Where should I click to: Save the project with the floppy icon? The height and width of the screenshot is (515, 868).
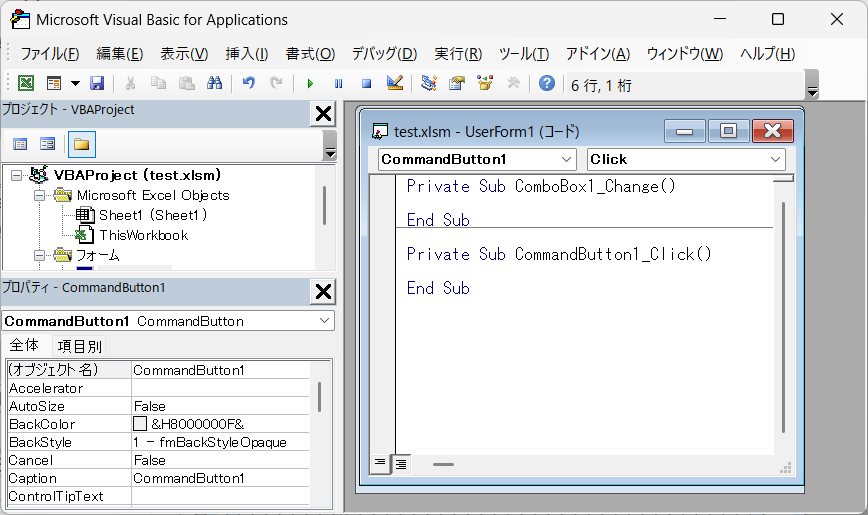(x=97, y=84)
